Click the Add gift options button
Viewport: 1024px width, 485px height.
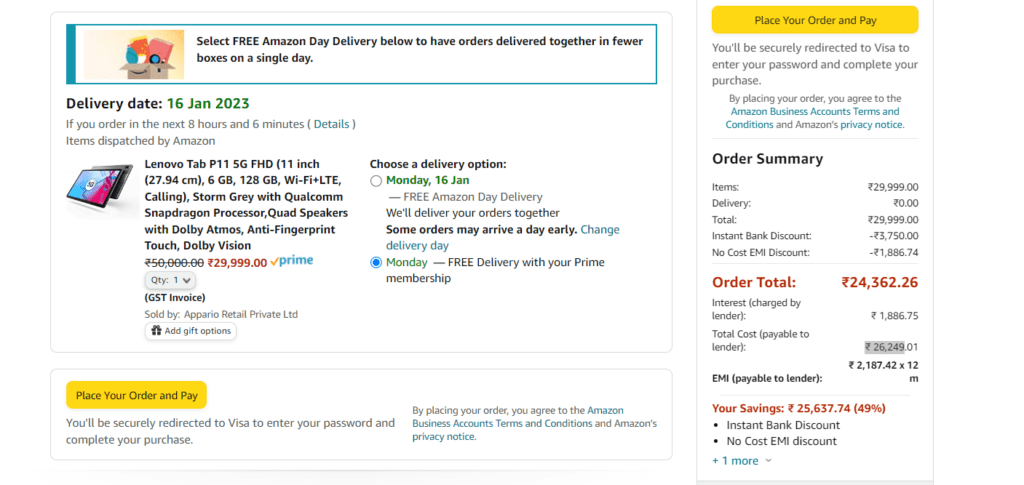(x=191, y=331)
